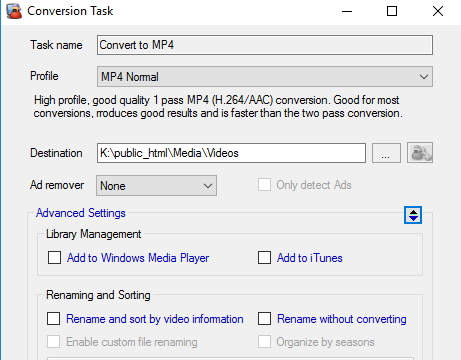Click the Add to iTunes label text

coord(310,258)
